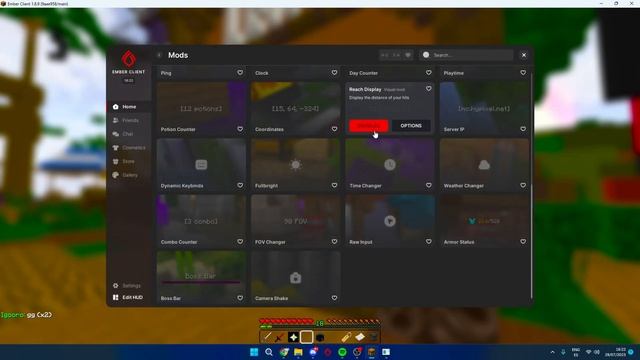The height and width of the screenshot is (360, 640).
Task: Click the heart icon on Combo Counter
Action: pos(240,242)
